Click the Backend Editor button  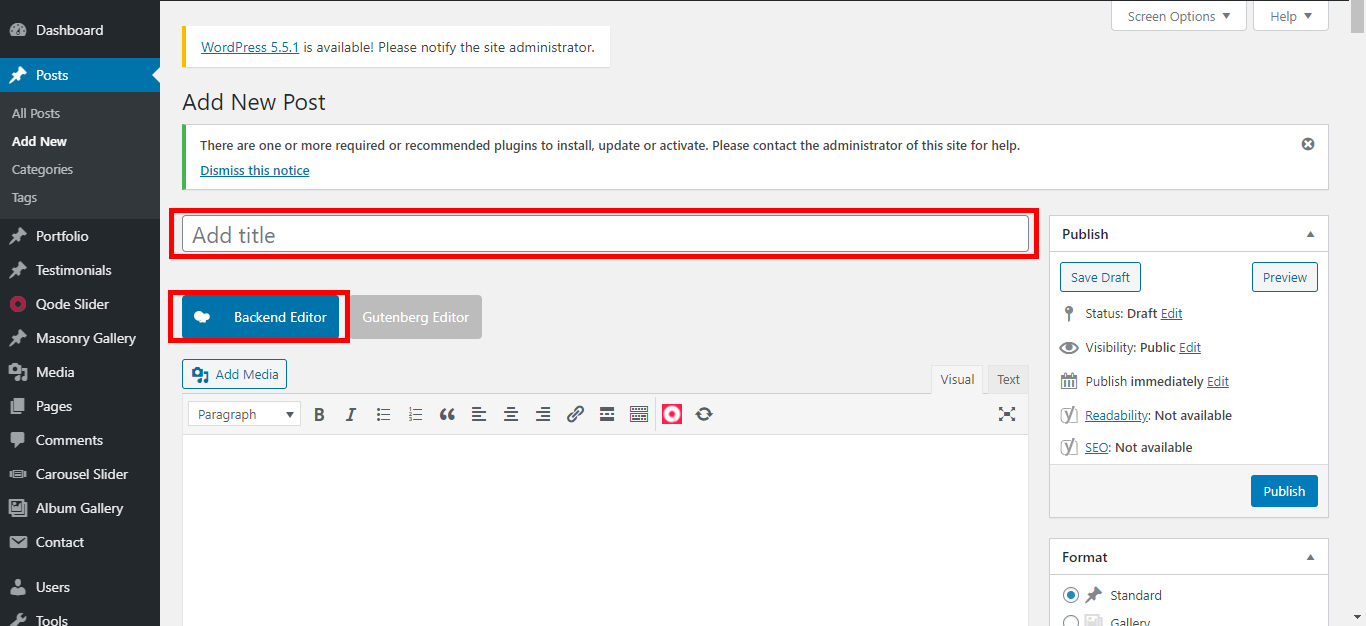tap(260, 317)
